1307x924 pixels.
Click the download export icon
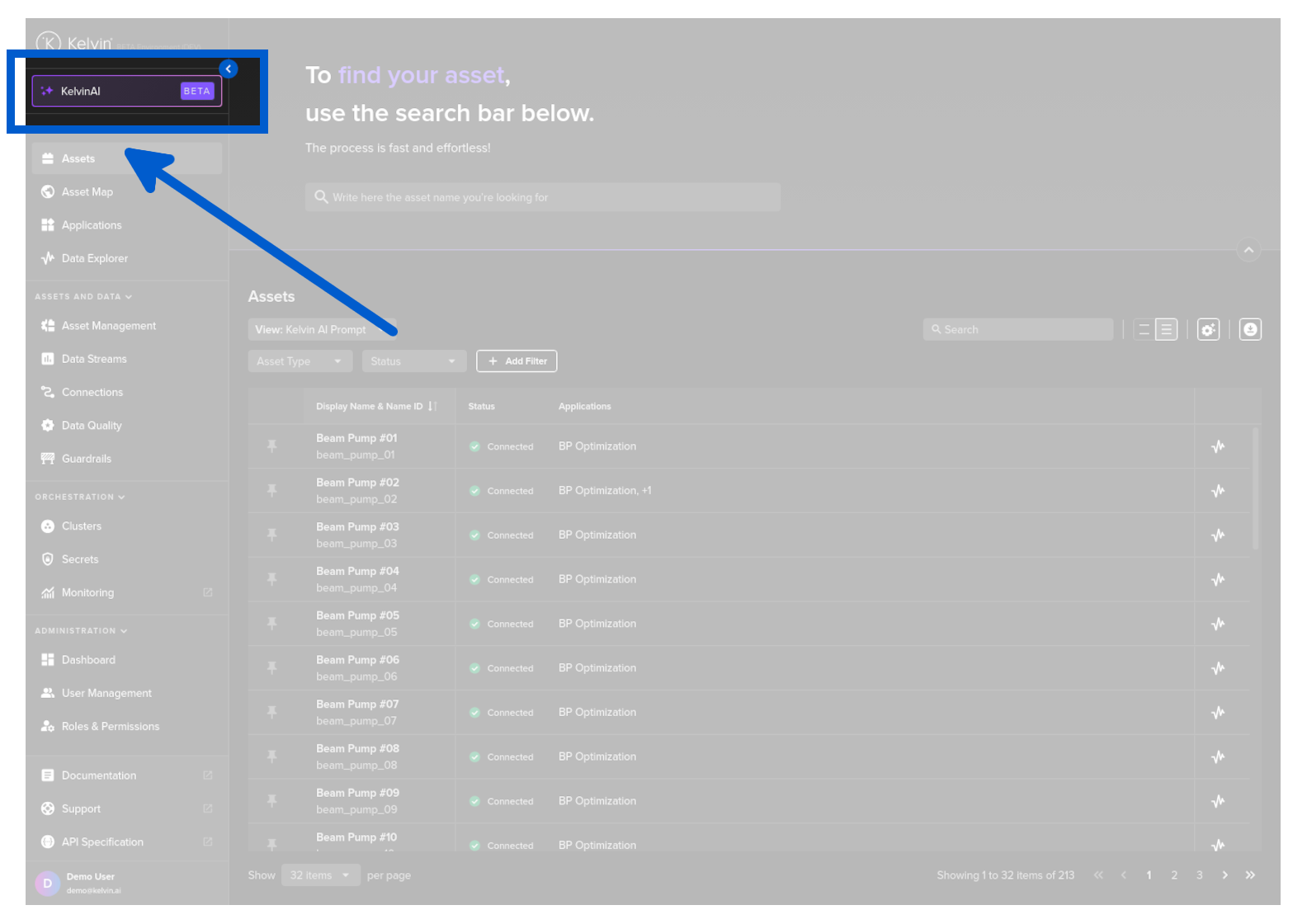click(1250, 330)
